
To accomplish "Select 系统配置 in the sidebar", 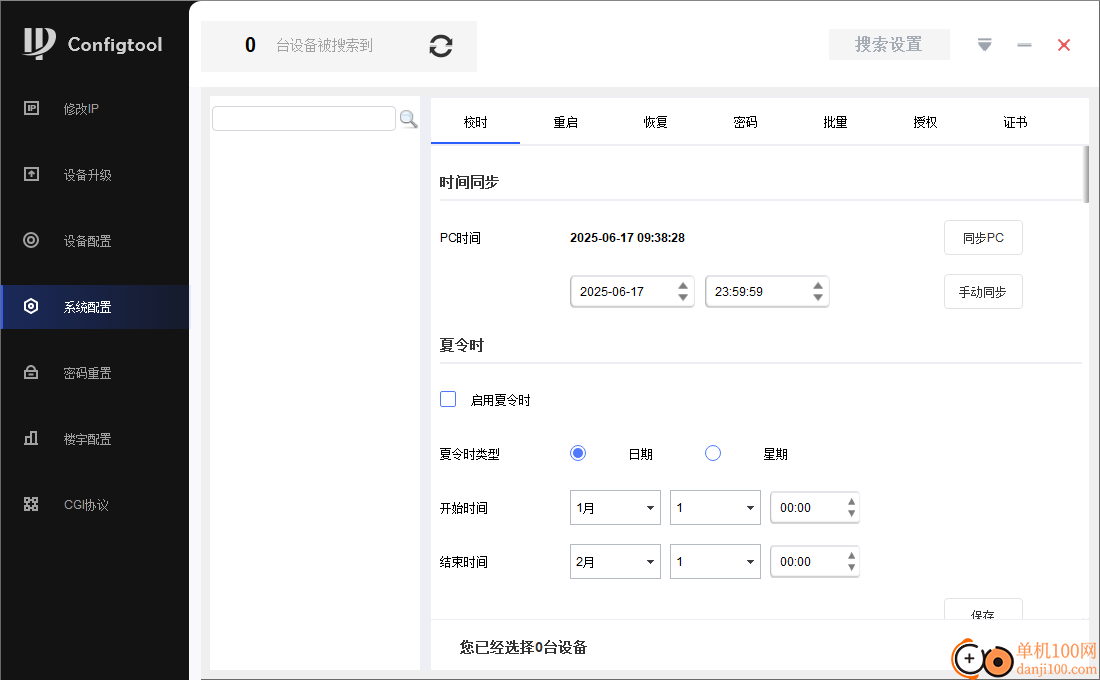I will pyautogui.click(x=95, y=307).
